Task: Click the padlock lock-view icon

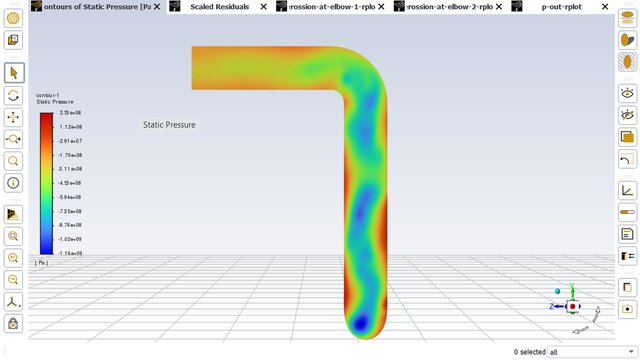Action: click(13, 324)
